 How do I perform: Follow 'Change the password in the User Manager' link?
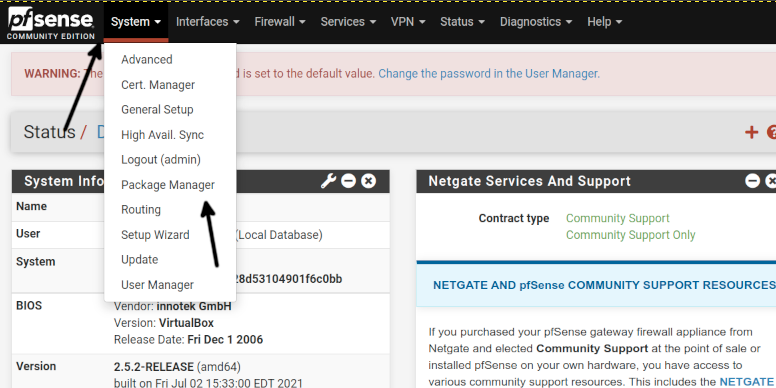tap(489, 74)
